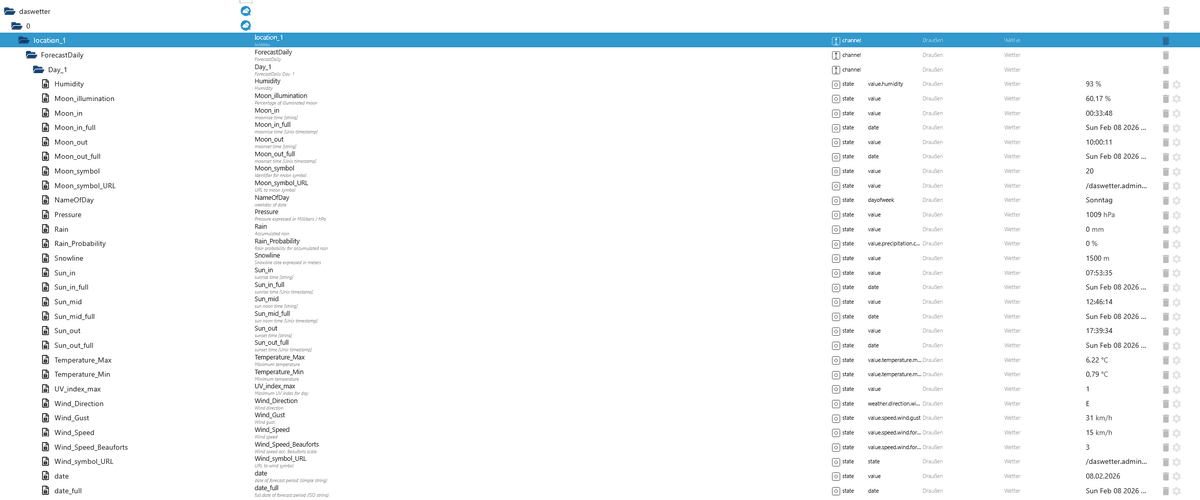
Task: Open custom settings for Moon_in
Action: [x=1177, y=113]
